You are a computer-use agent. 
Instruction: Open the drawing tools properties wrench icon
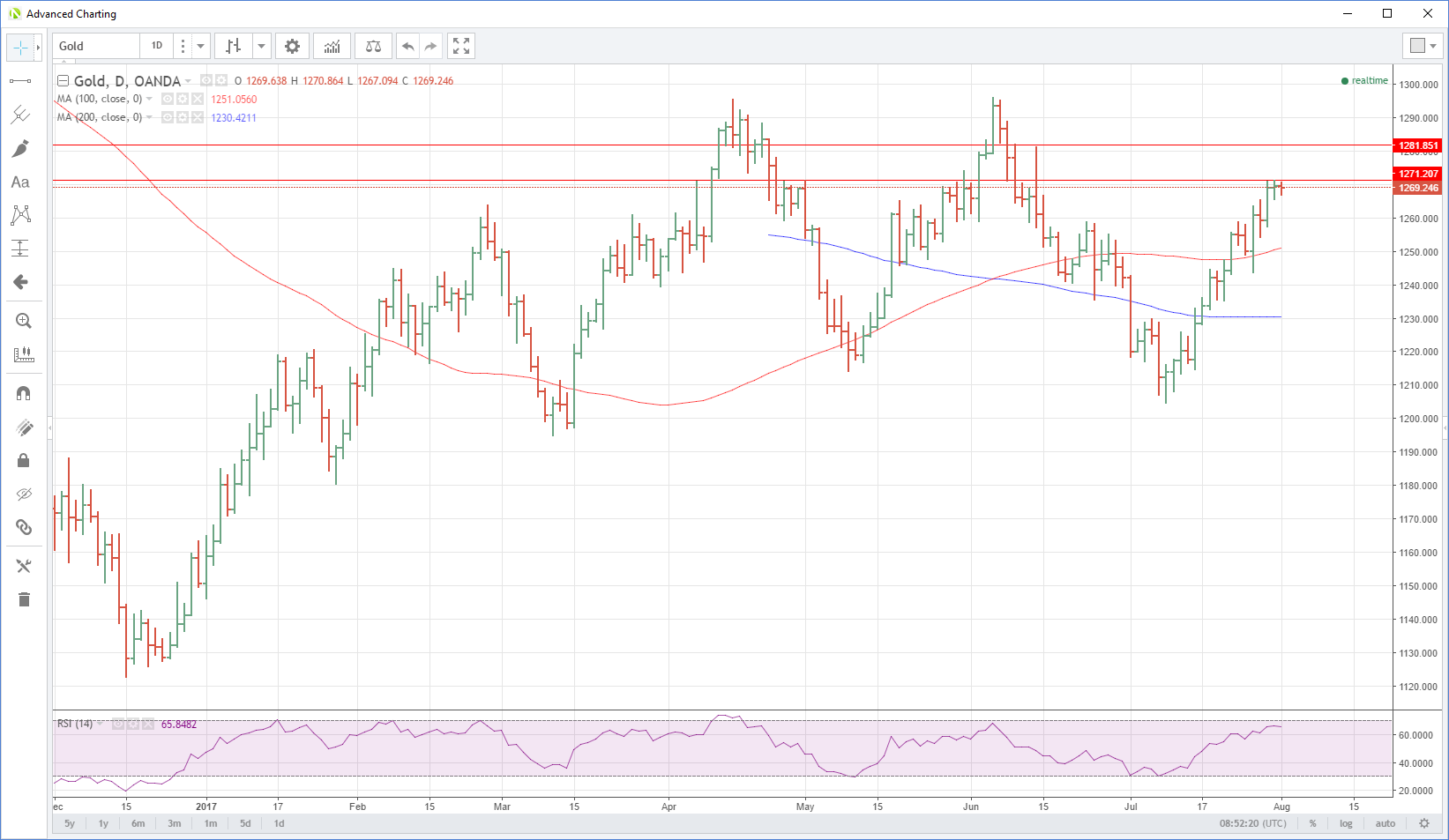pos(24,566)
